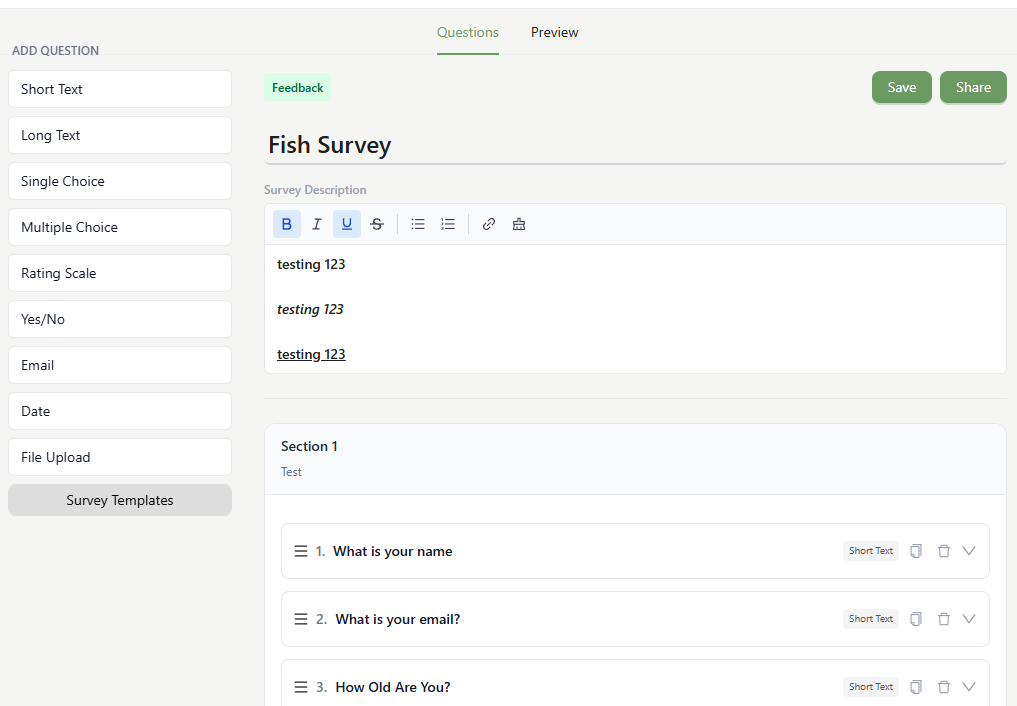Add a Date question
Screen dimensions: 1017x706
[120, 412]
